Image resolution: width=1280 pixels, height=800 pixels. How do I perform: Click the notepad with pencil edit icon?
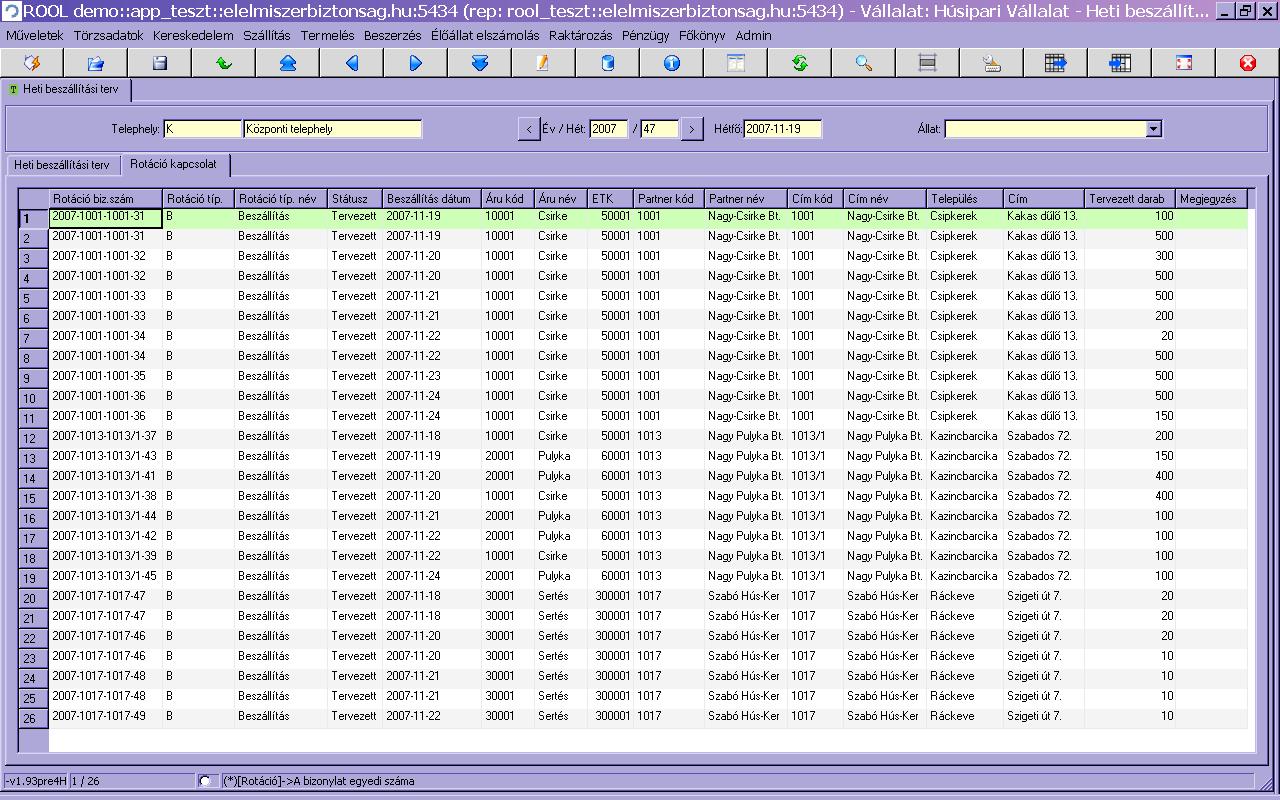click(544, 63)
